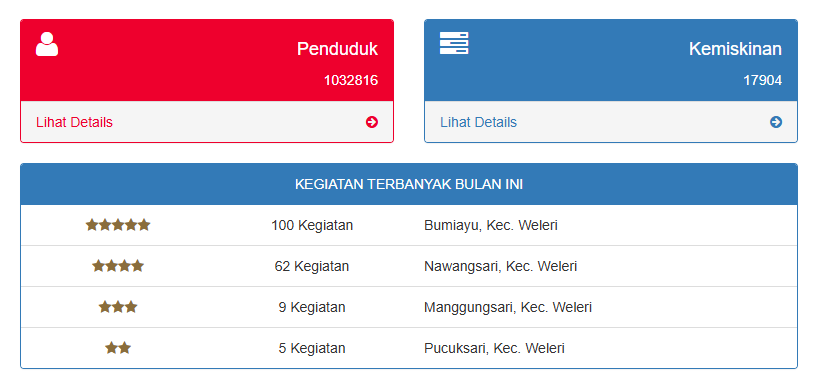Select Pucuksari, Kec. Weleri row
Viewport: 823px width, 390px height.
(409, 348)
